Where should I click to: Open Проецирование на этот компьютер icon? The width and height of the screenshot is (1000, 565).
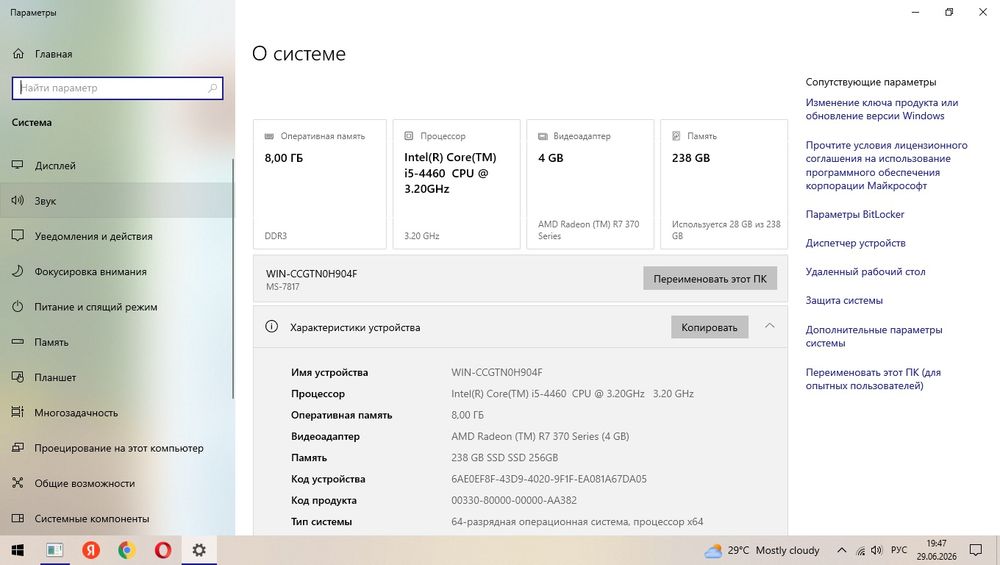click(x=18, y=448)
